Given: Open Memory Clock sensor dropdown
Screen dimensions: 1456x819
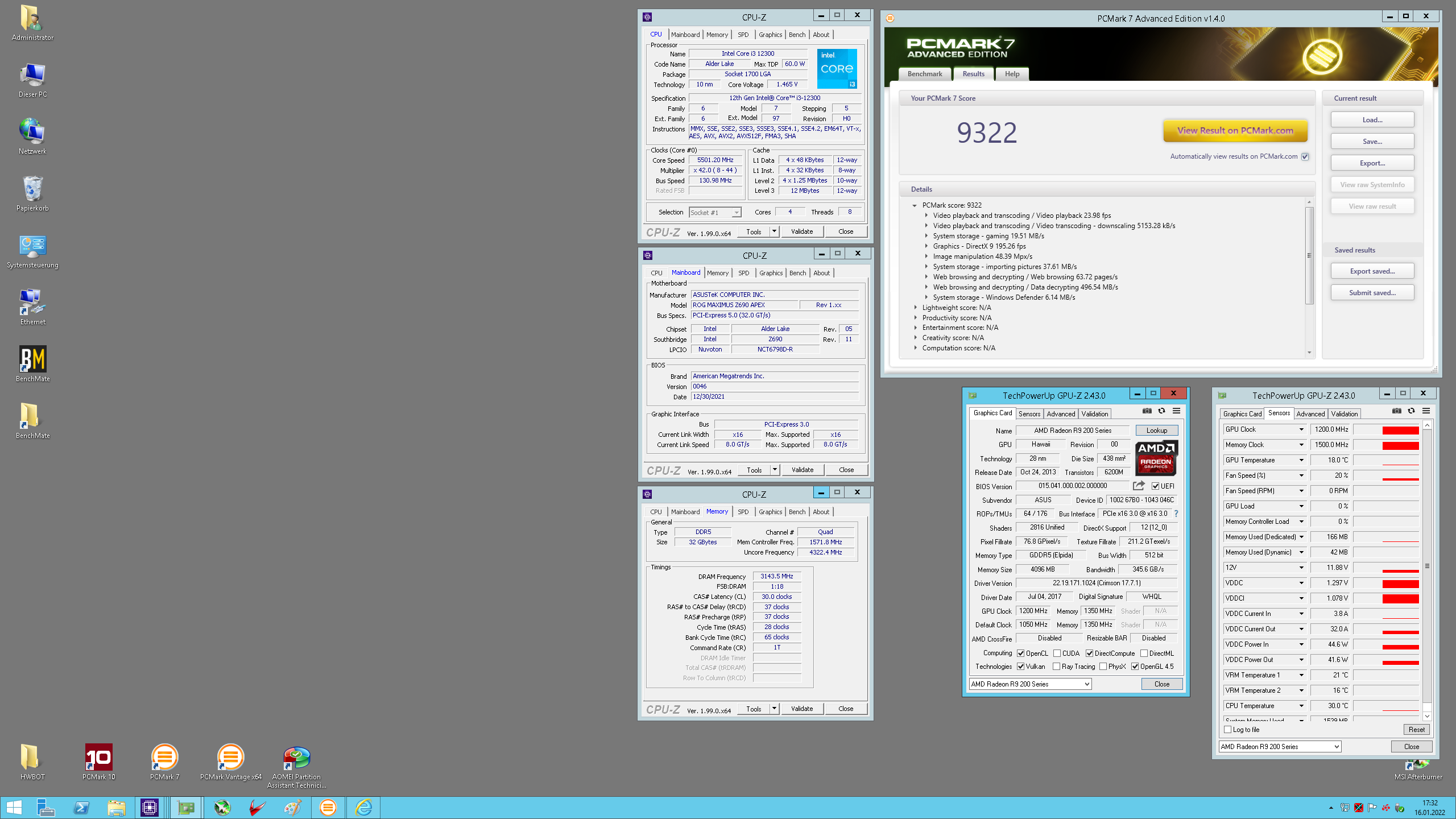Looking at the screenshot, I should click(1301, 445).
